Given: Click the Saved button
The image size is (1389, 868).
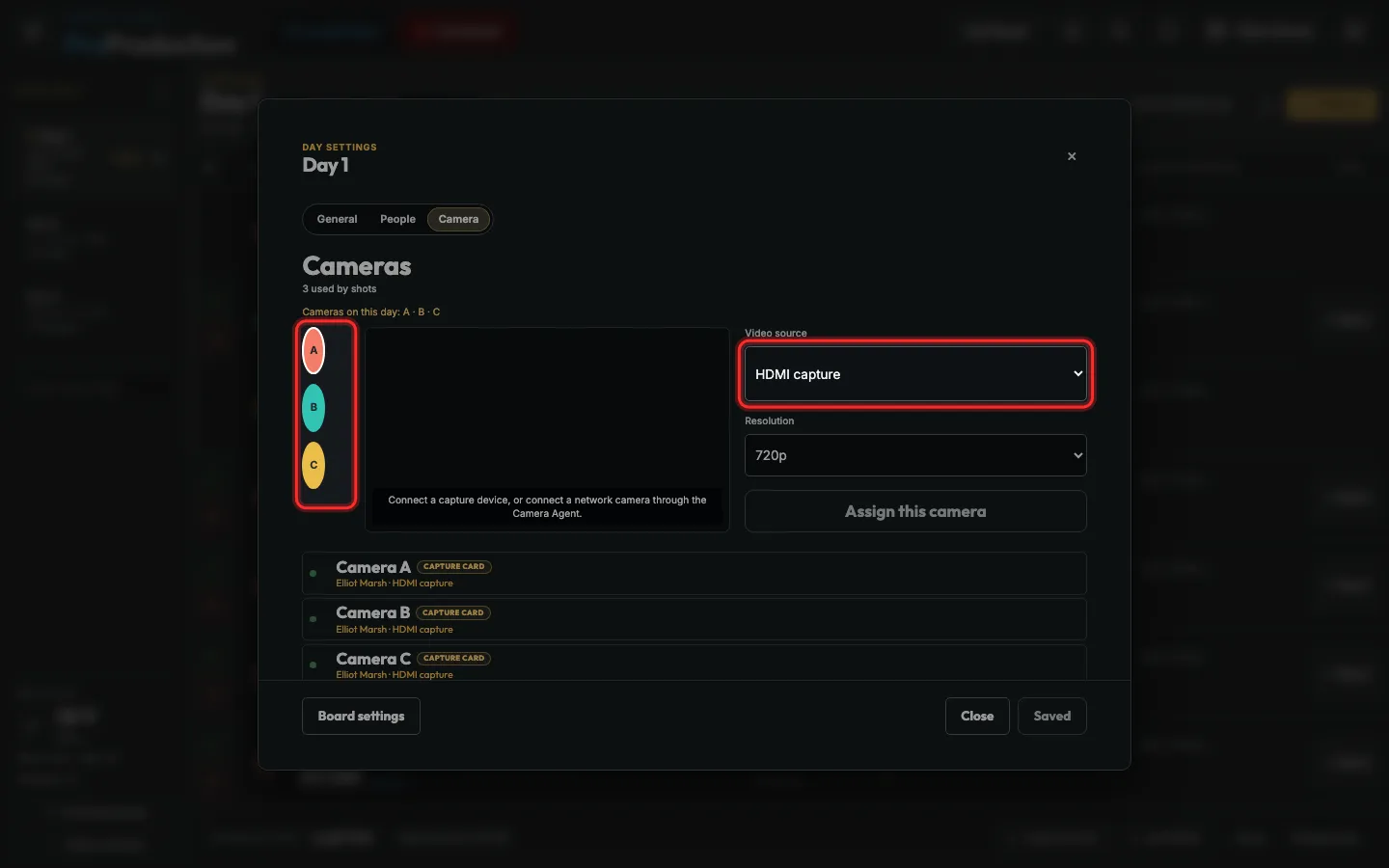Looking at the screenshot, I should tap(1052, 716).
